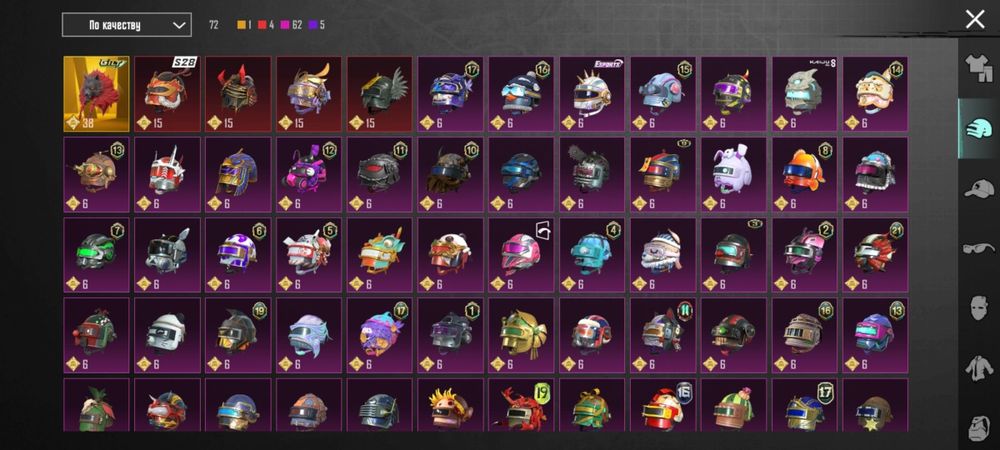1000x450 pixels.
Task: Select the golden wolf helmet with 38
Action: pyautogui.click(x=96, y=94)
